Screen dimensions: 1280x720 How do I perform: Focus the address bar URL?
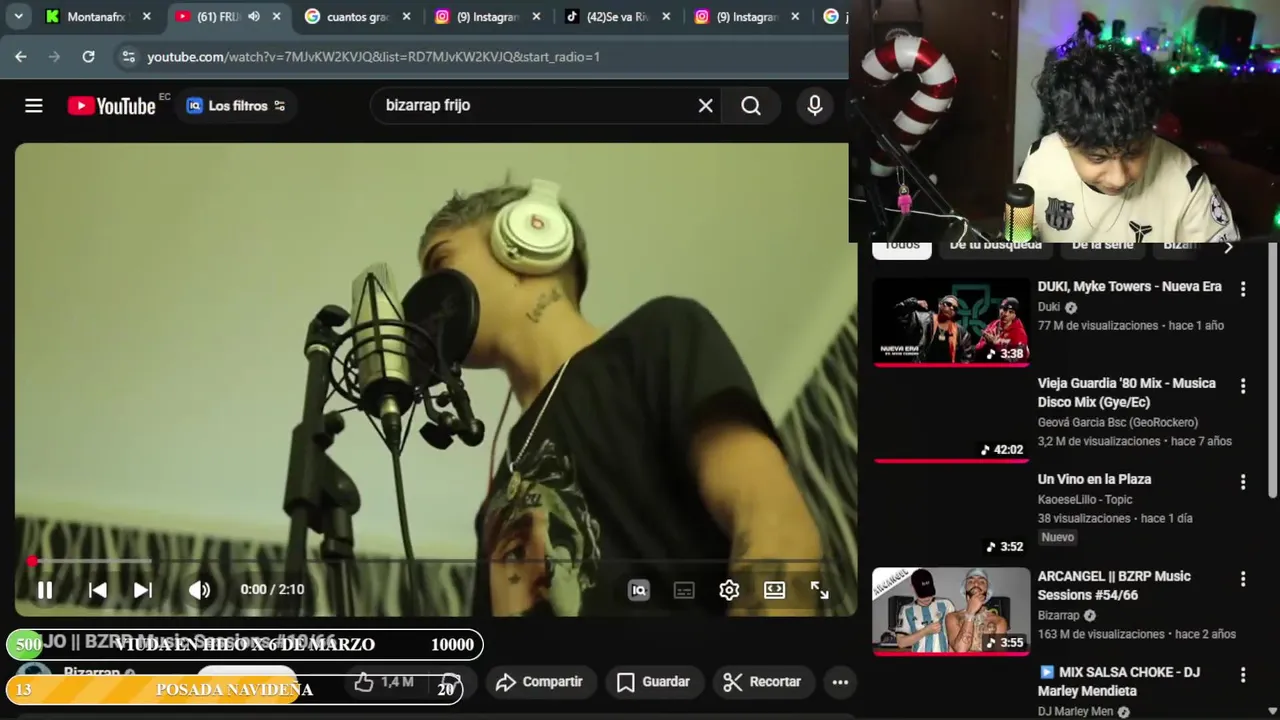(x=373, y=57)
